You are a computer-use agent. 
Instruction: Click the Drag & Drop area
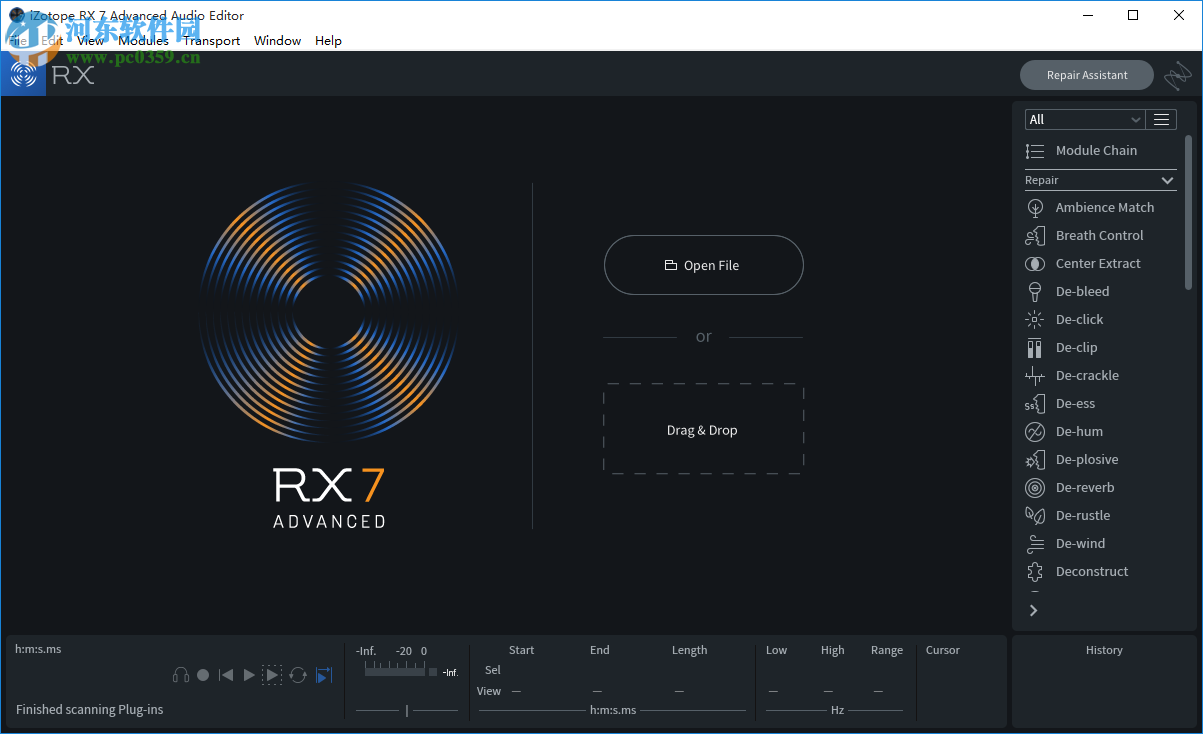pyautogui.click(x=703, y=430)
